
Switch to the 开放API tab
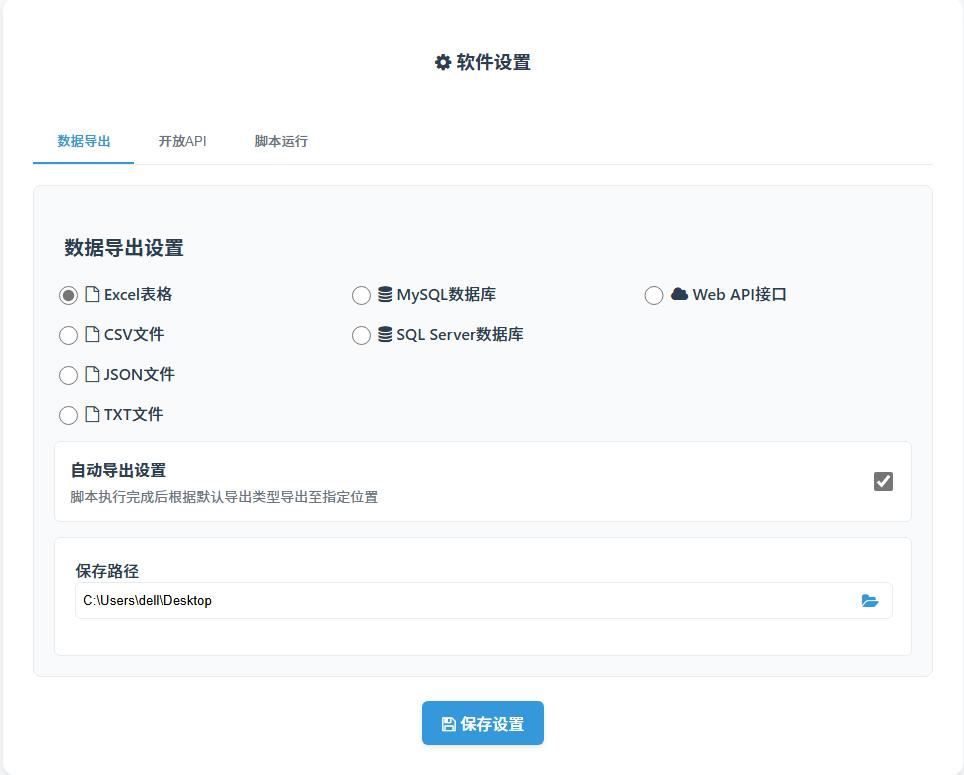(x=182, y=141)
